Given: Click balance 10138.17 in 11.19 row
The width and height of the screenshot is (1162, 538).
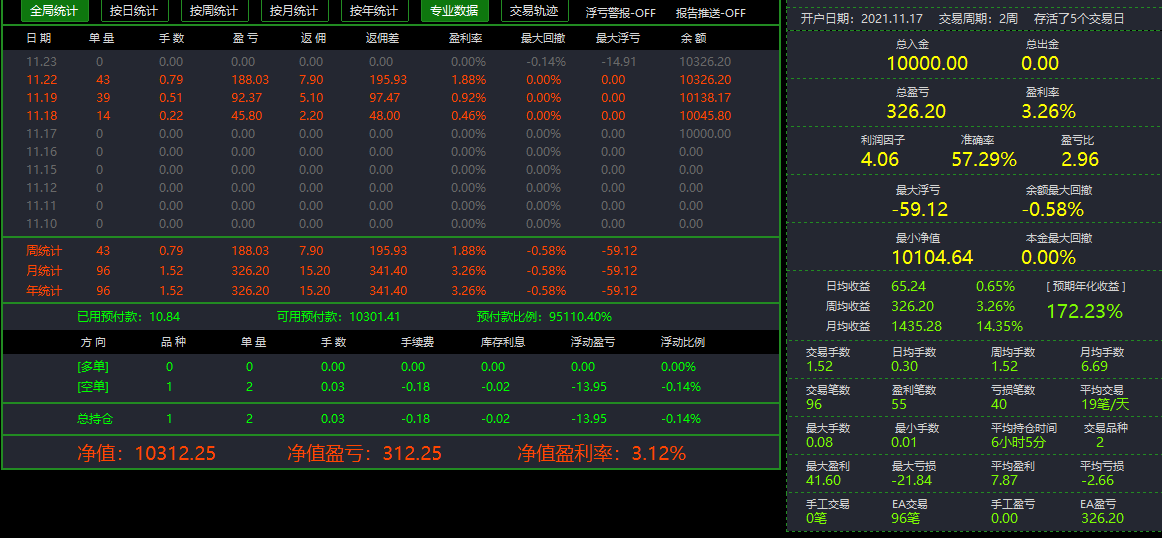Looking at the screenshot, I should pyautogui.click(x=706, y=98).
